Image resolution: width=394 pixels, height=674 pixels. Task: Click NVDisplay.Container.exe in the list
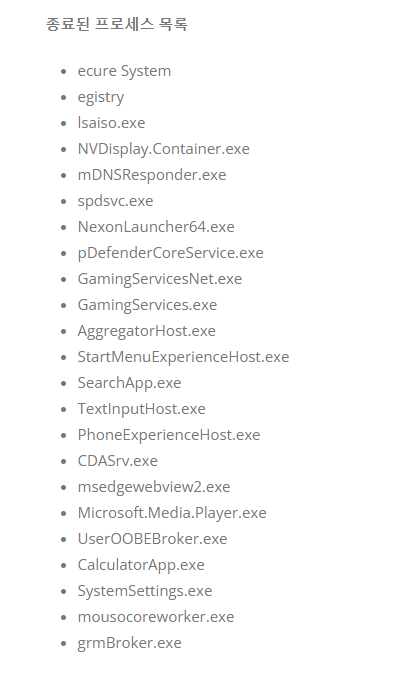point(163,149)
